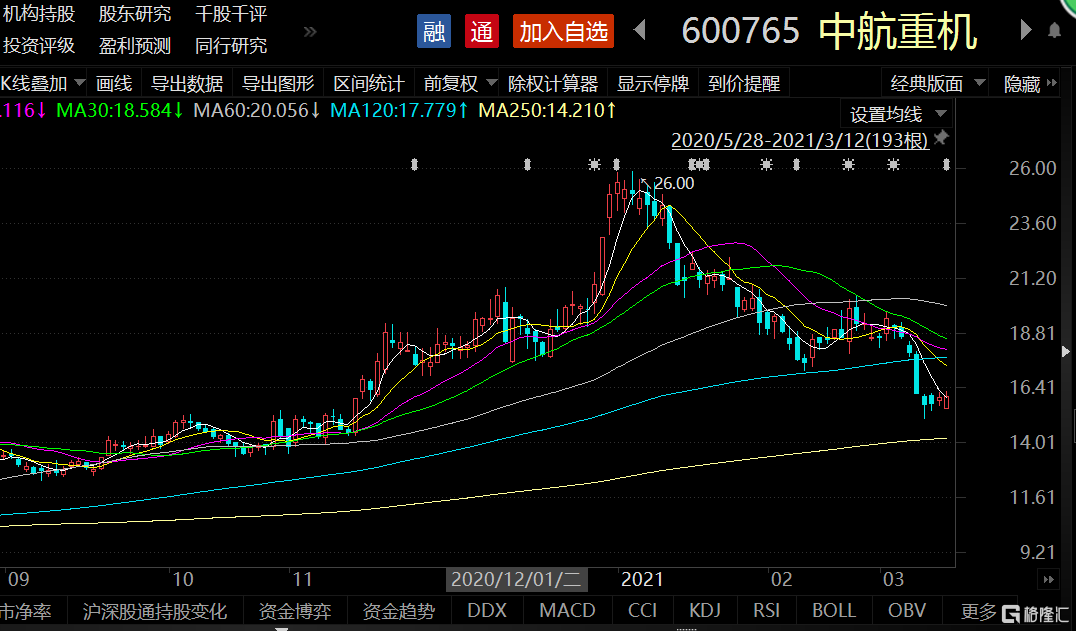This screenshot has height=631, width=1076.
Task: Click the date marker 2020/12/01/二
Action: [x=516, y=580]
